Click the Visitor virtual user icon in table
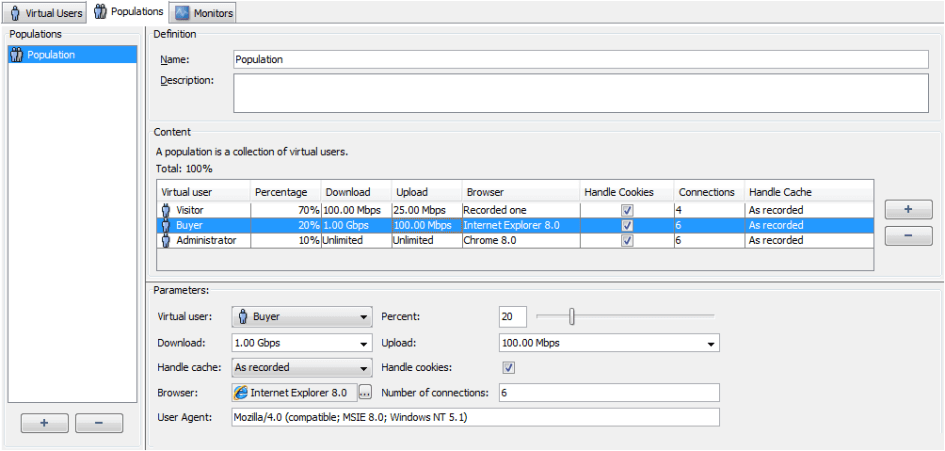Viewport: 945px width, 451px height. [x=166, y=210]
